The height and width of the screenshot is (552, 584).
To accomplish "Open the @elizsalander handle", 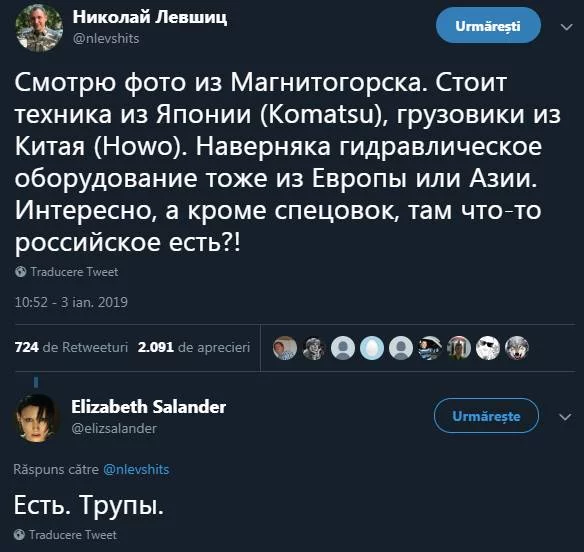I will 114,428.
